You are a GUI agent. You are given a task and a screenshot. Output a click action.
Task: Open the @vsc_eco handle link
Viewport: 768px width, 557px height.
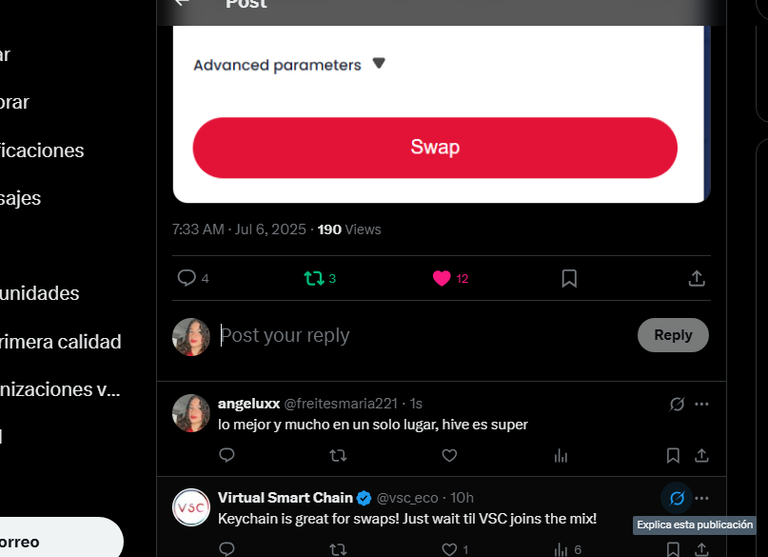(x=407, y=498)
